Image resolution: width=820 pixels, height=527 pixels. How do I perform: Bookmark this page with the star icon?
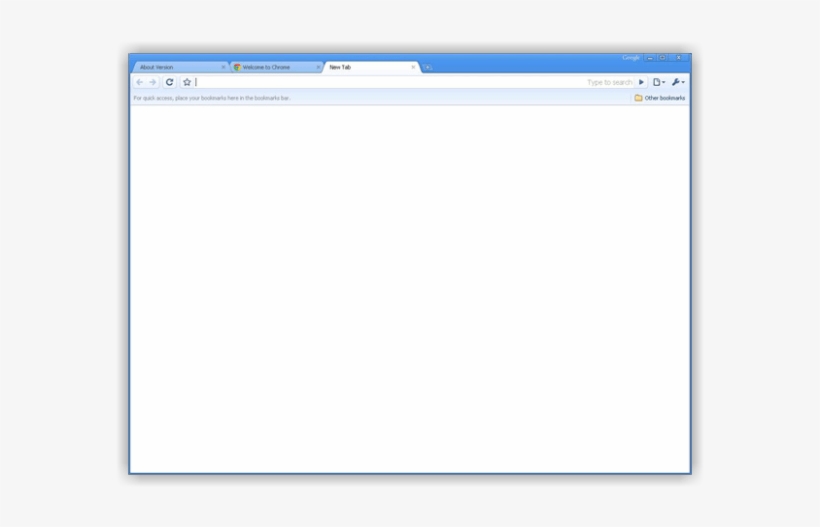coord(187,82)
